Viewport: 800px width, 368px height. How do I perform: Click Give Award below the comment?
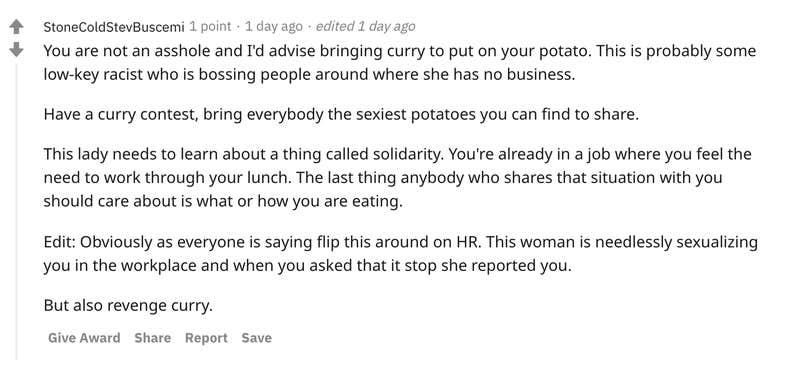[84, 338]
